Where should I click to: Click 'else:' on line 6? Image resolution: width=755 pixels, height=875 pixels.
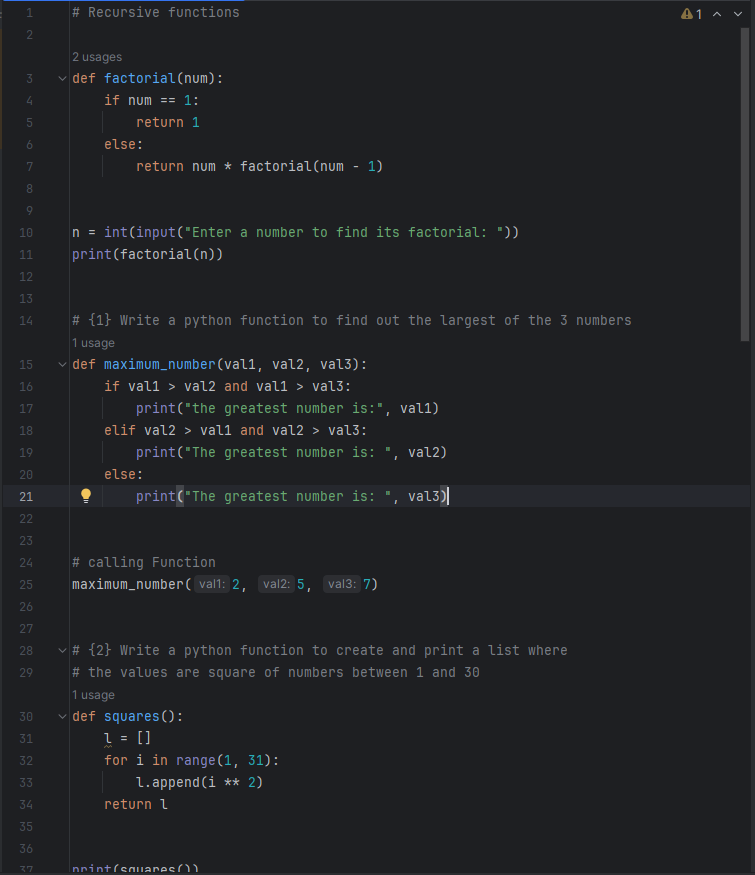pos(123,145)
